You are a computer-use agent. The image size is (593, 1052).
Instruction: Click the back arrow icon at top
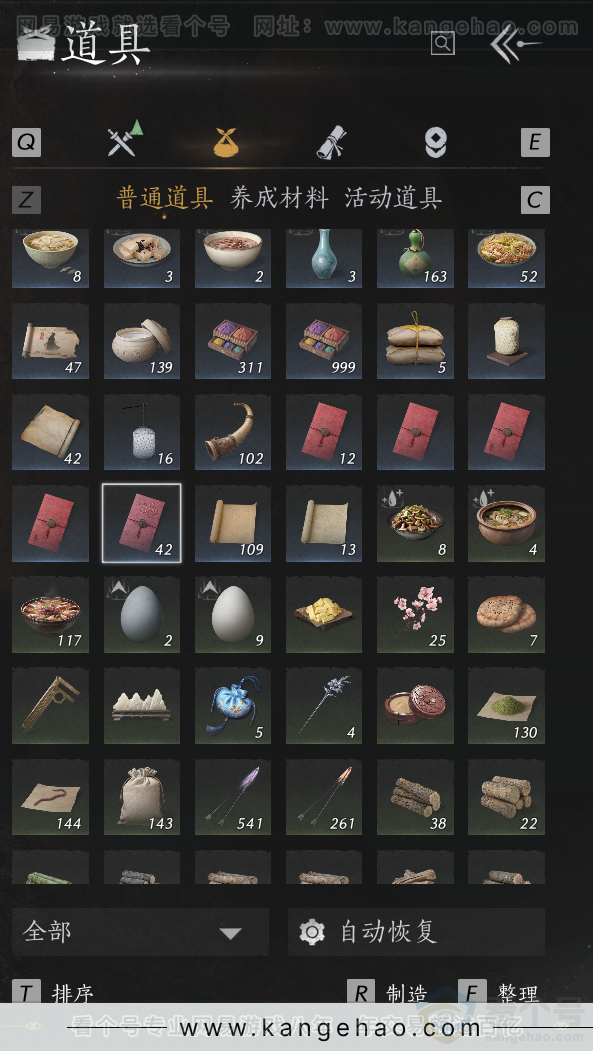[x=515, y=44]
